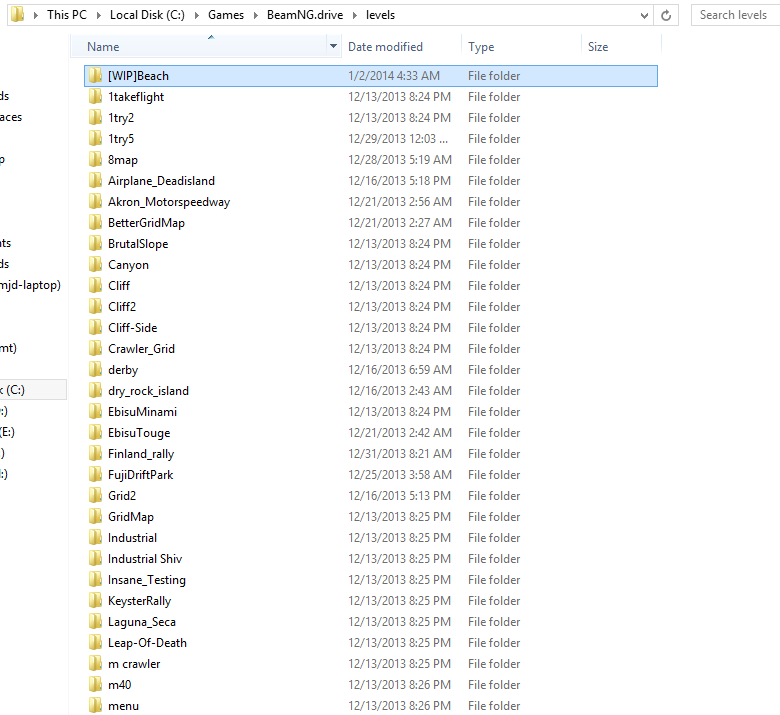The width and height of the screenshot is (780, 715).
Task: Open the mjd-laptop) item in navigation pane
Action: pyautogui.click(x=30, y=285)
